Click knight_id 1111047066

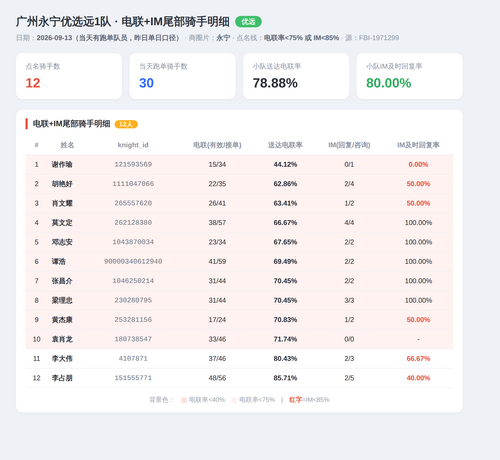click(x=133, y=184)
